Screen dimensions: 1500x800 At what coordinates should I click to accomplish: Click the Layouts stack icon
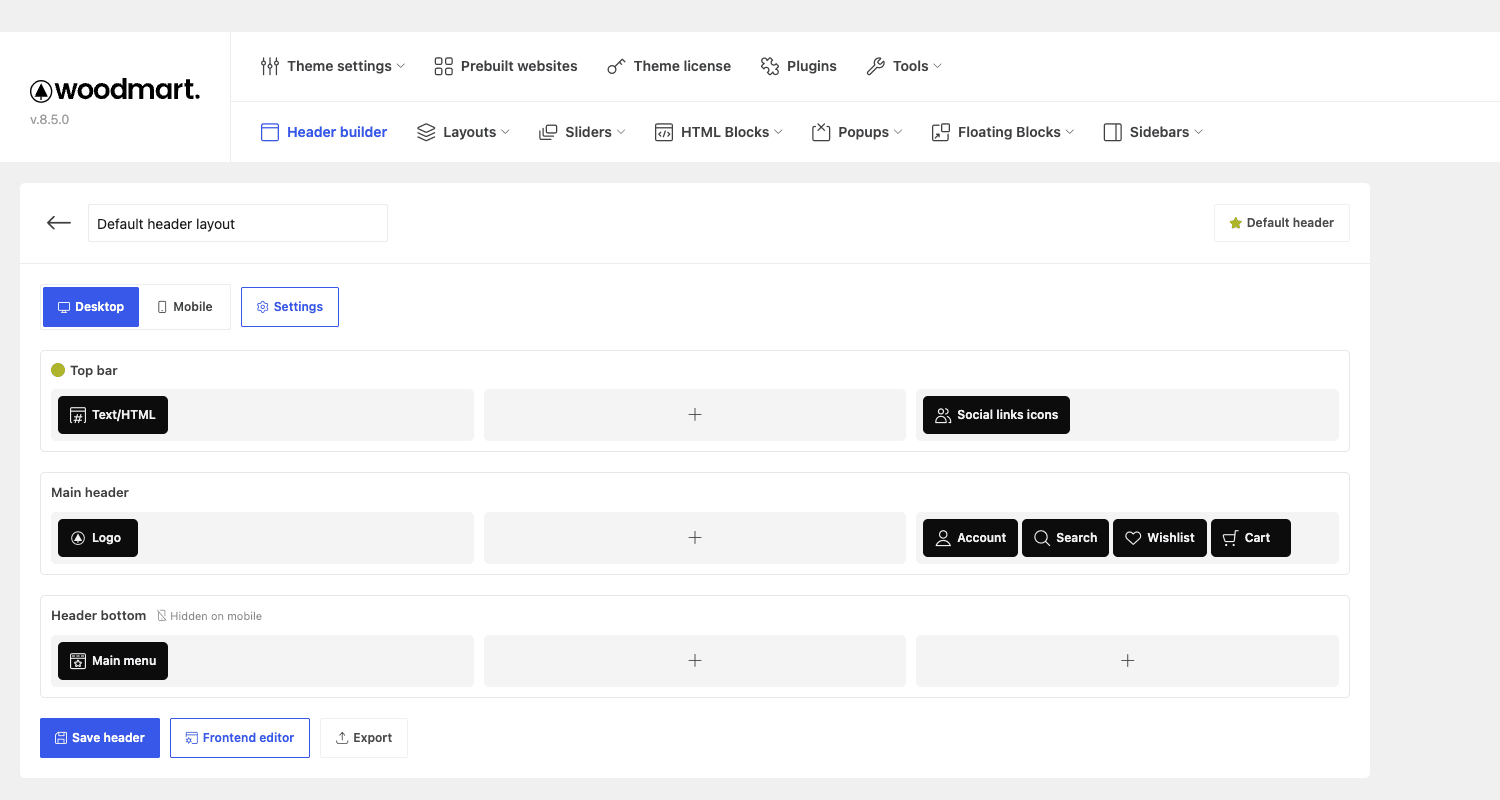click(x=426, y=132)
